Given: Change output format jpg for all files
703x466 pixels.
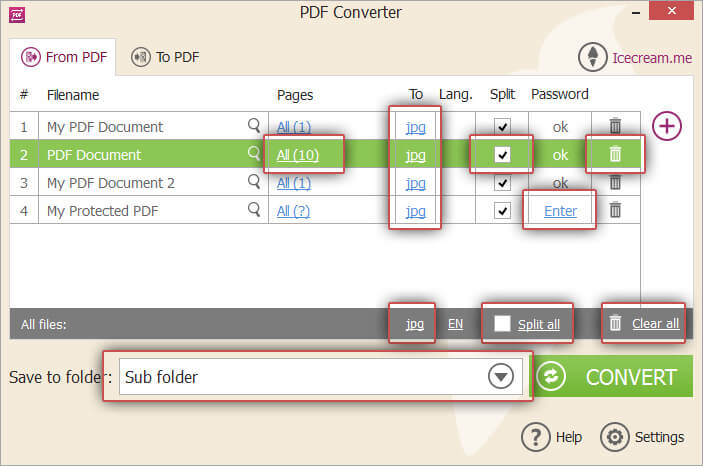Looking at the screenshot, I should coord(414,323).
